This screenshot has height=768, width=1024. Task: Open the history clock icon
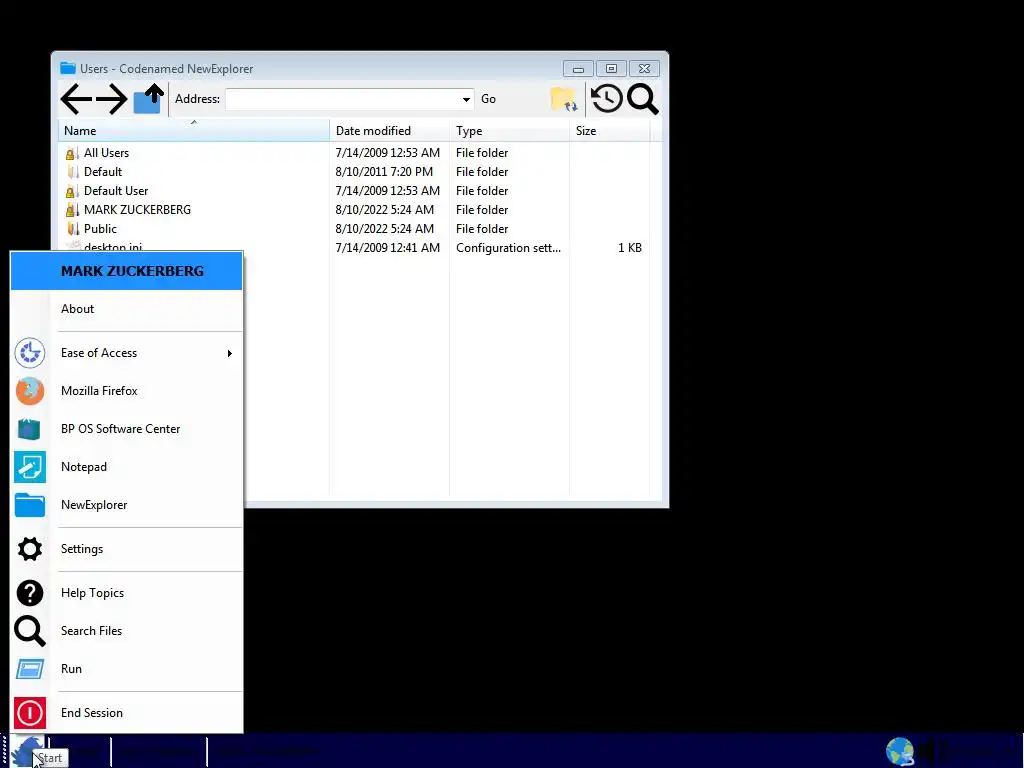coord(607,99)
